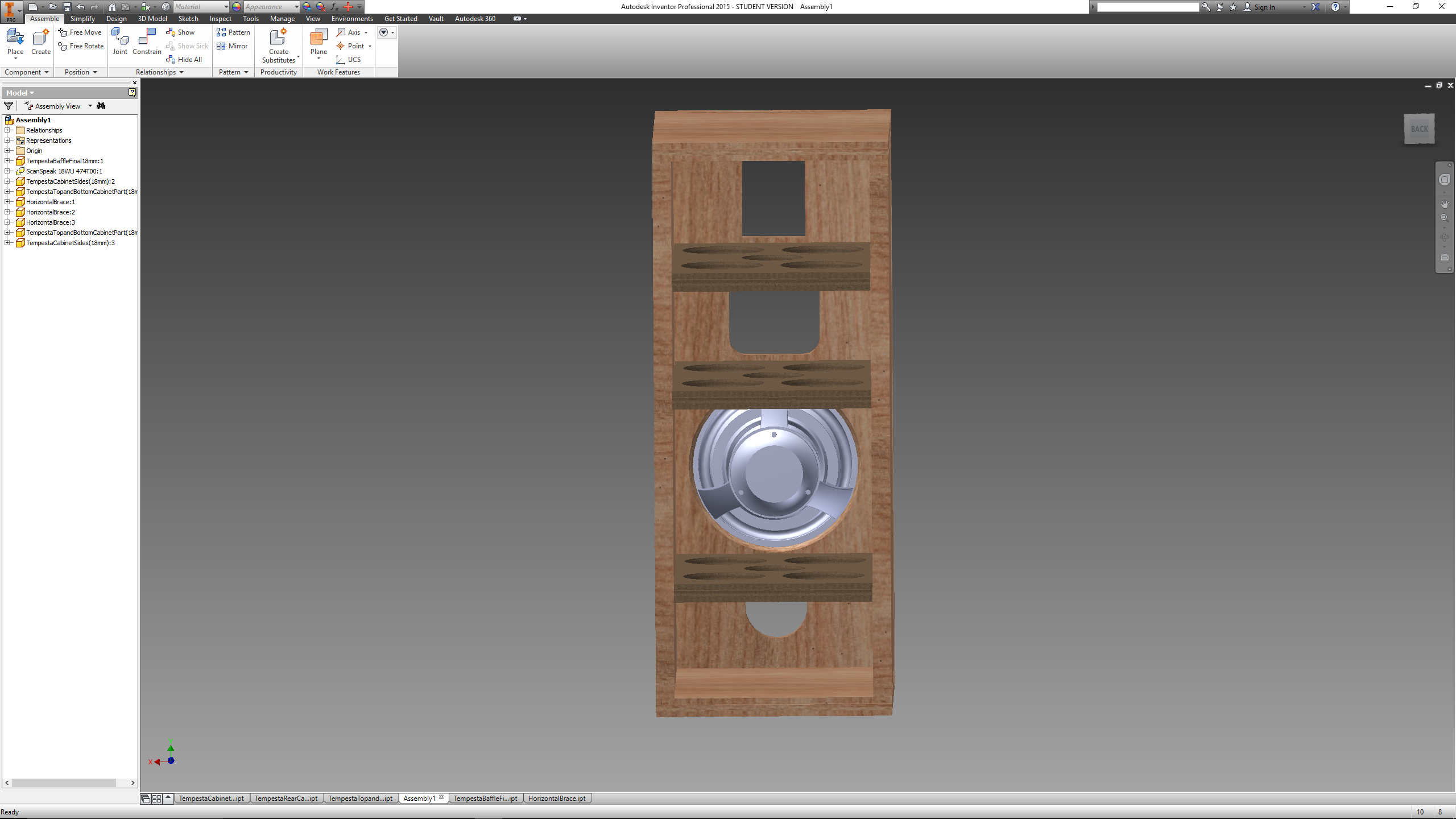Click the Mirror component tool
Screen dimensions: 1456x819
pos(232,46)
